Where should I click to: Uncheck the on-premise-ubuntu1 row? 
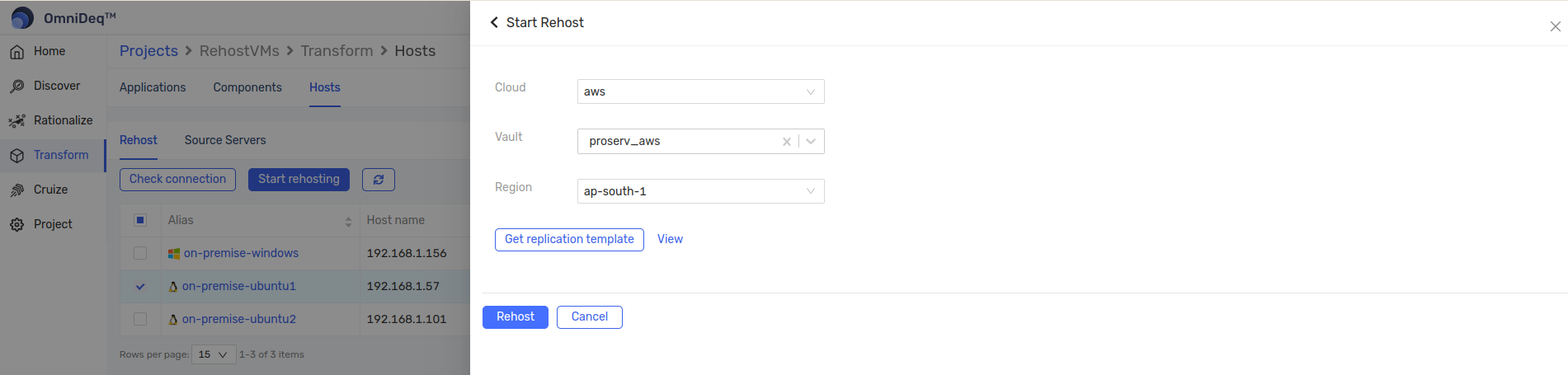(140, 286)
